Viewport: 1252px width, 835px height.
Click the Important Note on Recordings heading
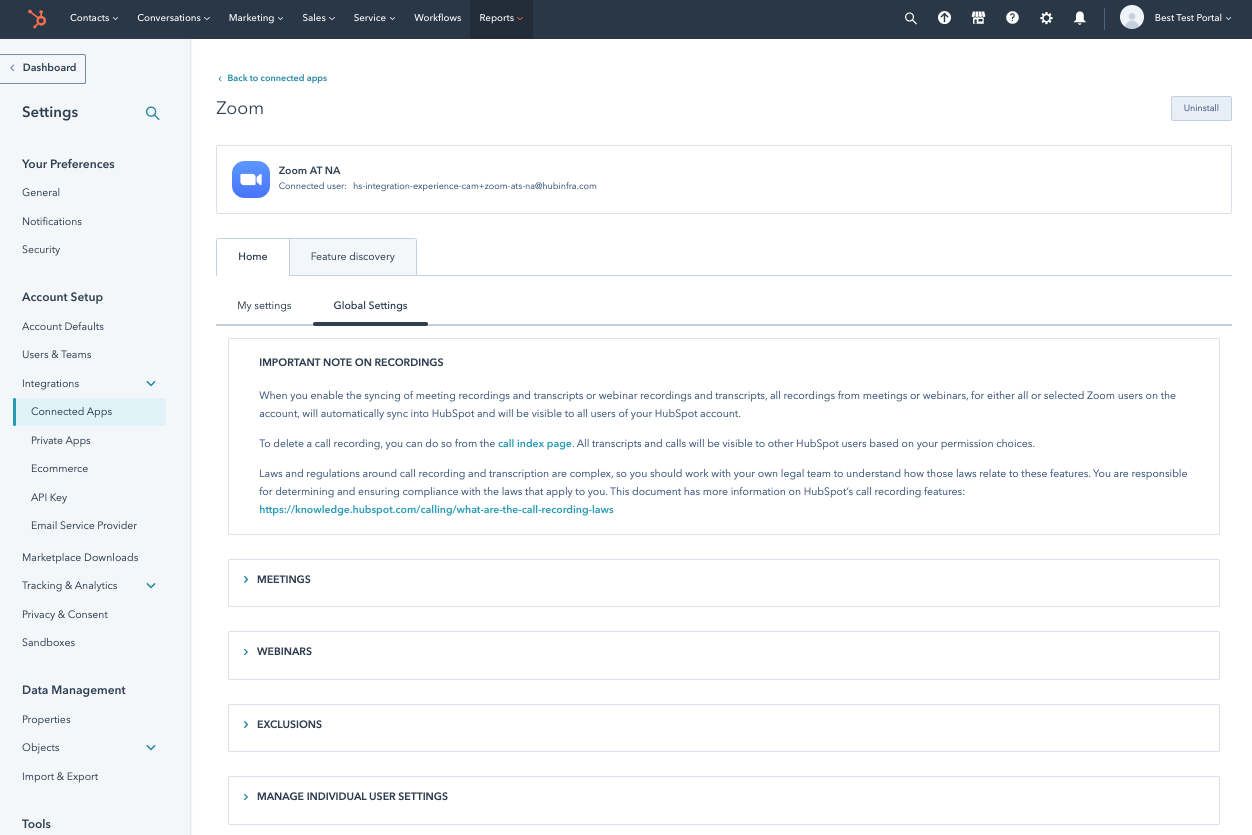351,363
